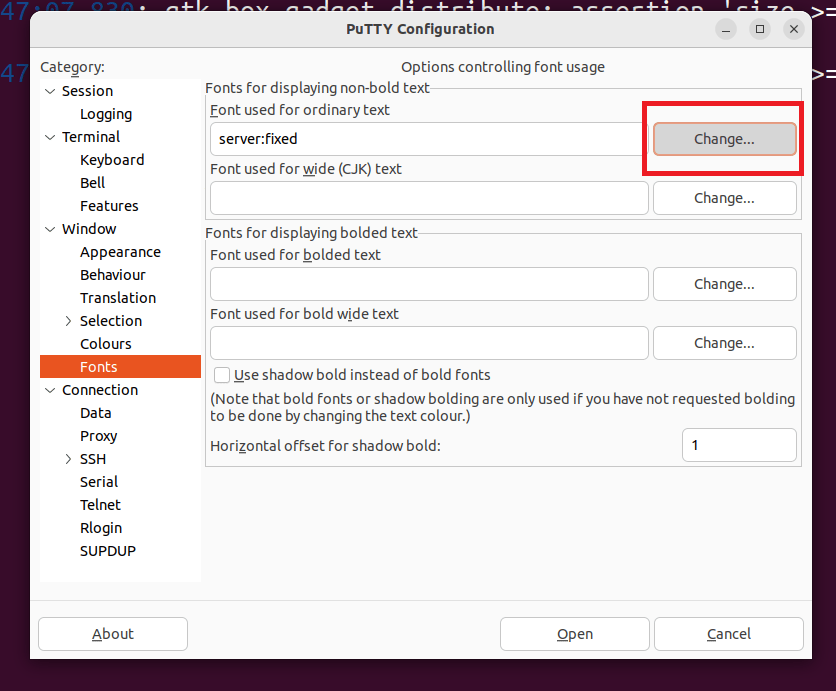Open the Logging category
Screen dimensions: 836x691
106,114
